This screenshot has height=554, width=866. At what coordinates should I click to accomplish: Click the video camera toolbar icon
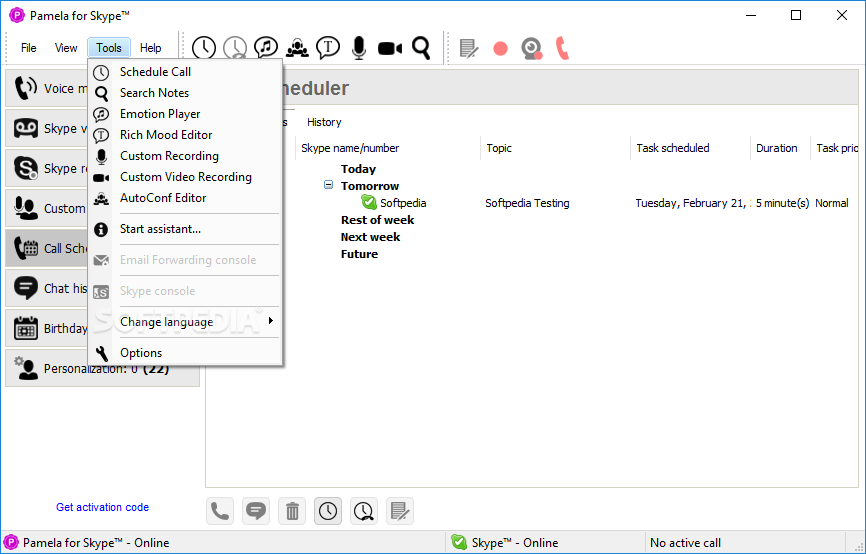(x=390, y=48)
